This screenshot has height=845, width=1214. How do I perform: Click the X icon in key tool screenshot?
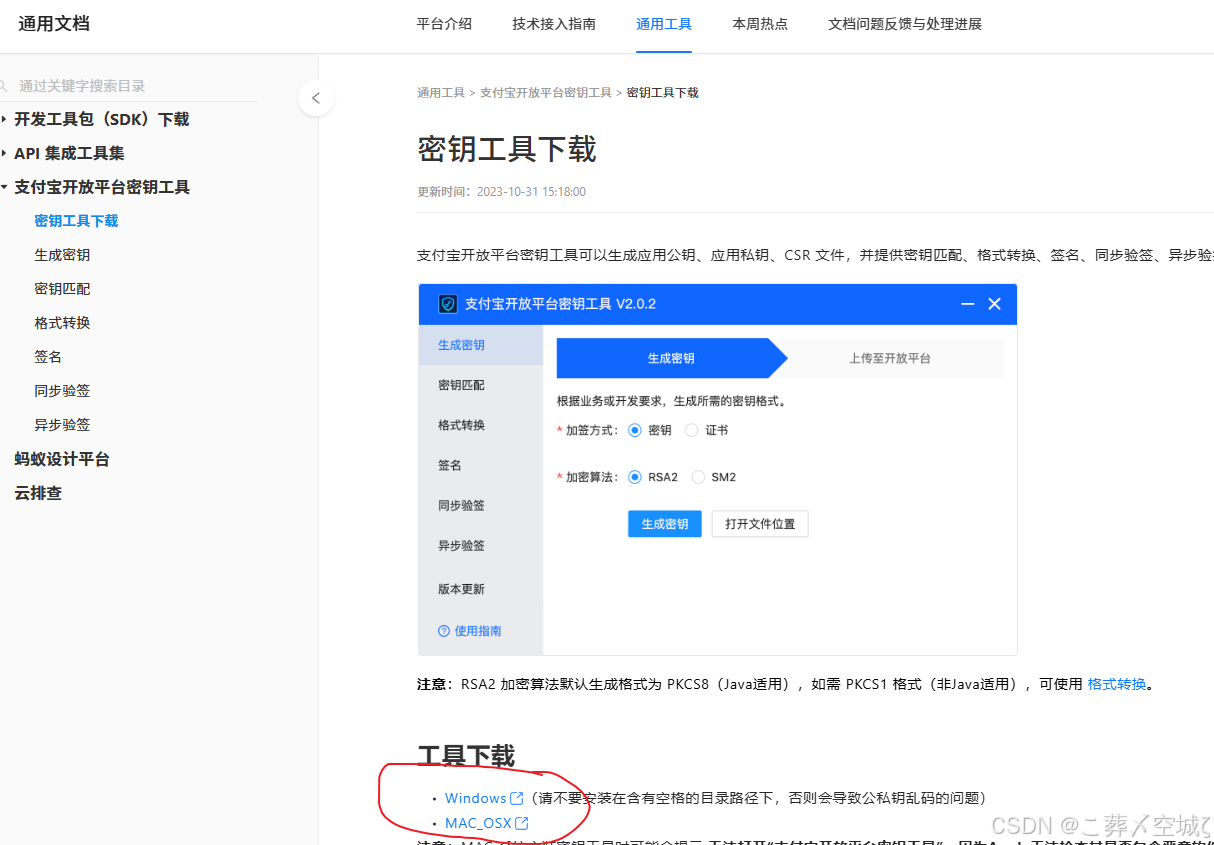coord(994,304)
